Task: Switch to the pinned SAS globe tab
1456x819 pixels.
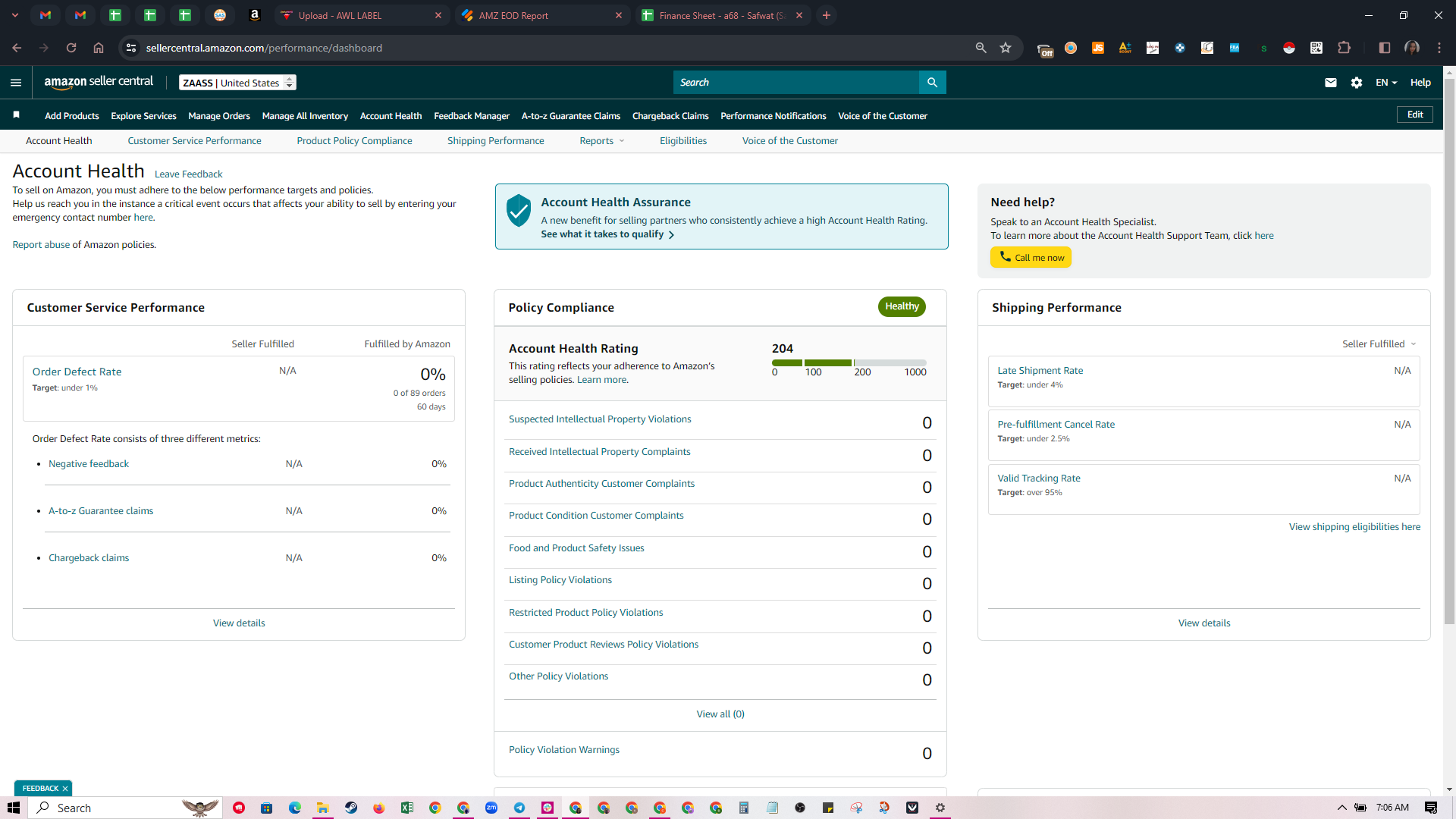Action: (220, 15)
